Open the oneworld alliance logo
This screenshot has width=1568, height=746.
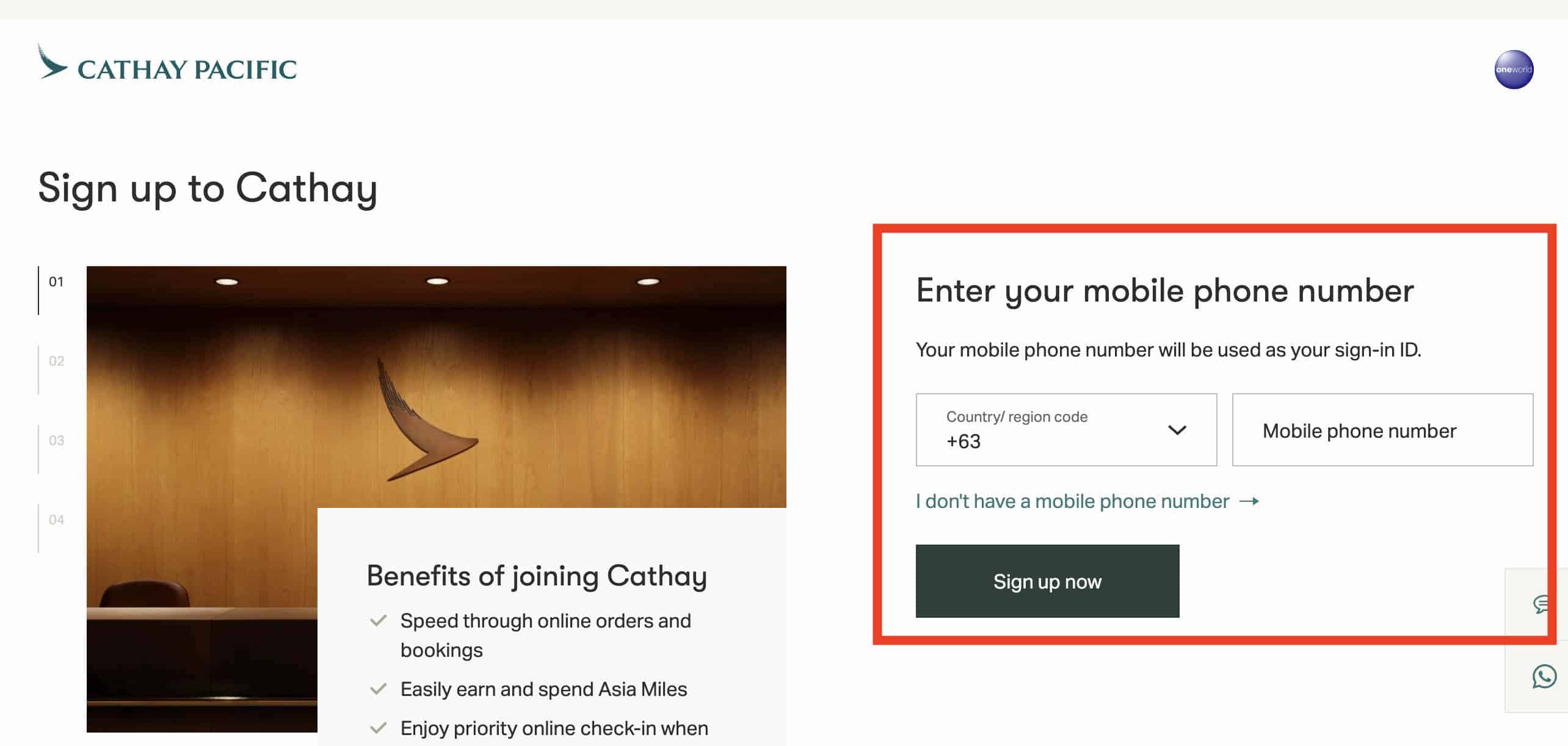(1513, 70)
